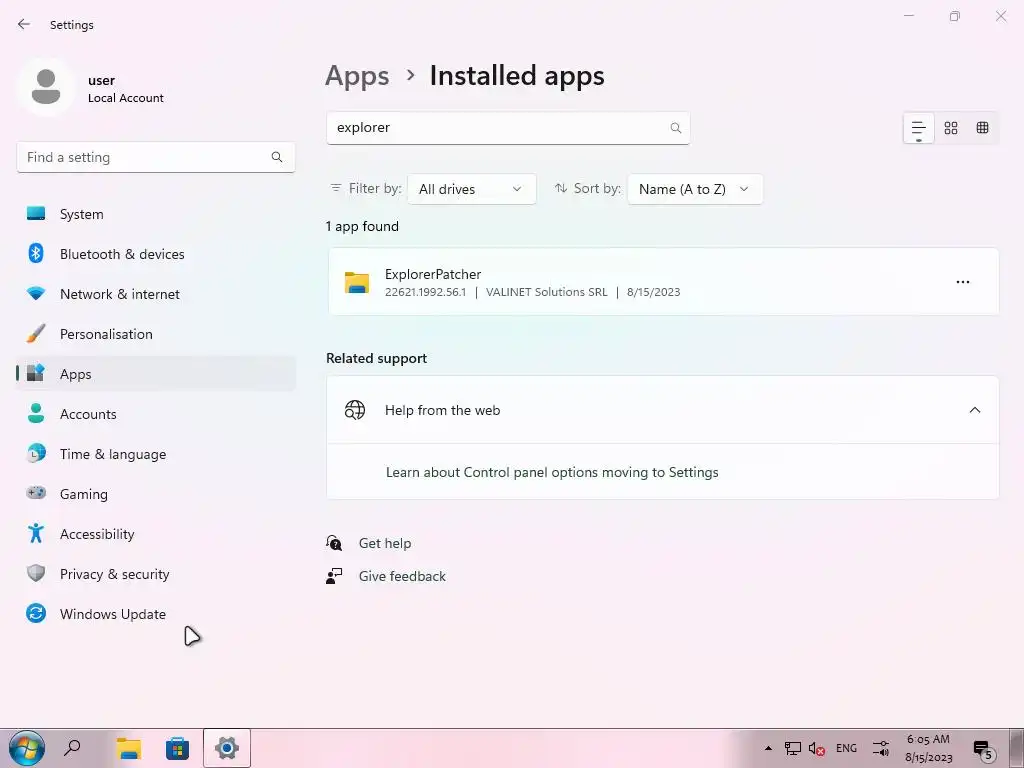Open the Filter by All drives dropdown

point(472,189)
